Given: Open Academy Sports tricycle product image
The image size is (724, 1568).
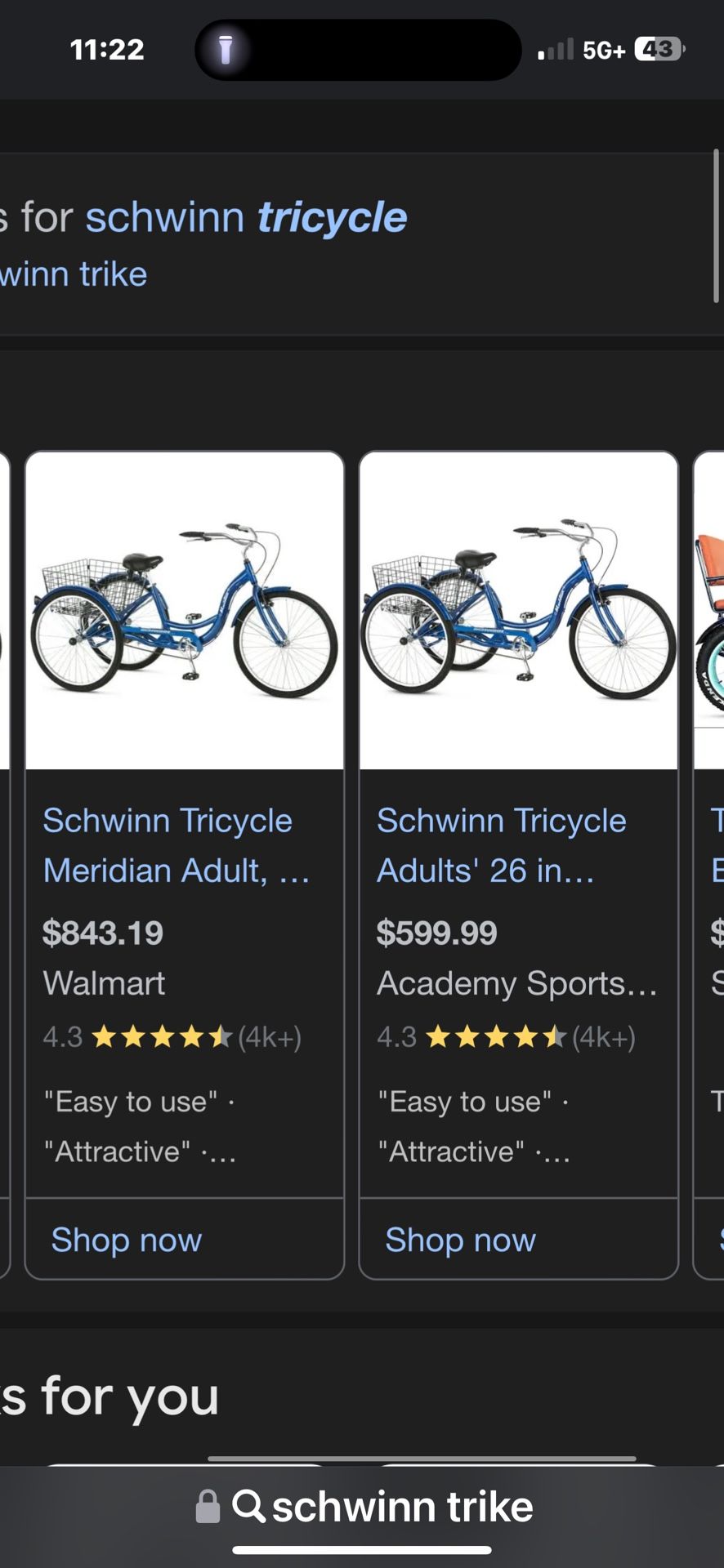Looking at the screenshot, I should click(x=519, y=611).
